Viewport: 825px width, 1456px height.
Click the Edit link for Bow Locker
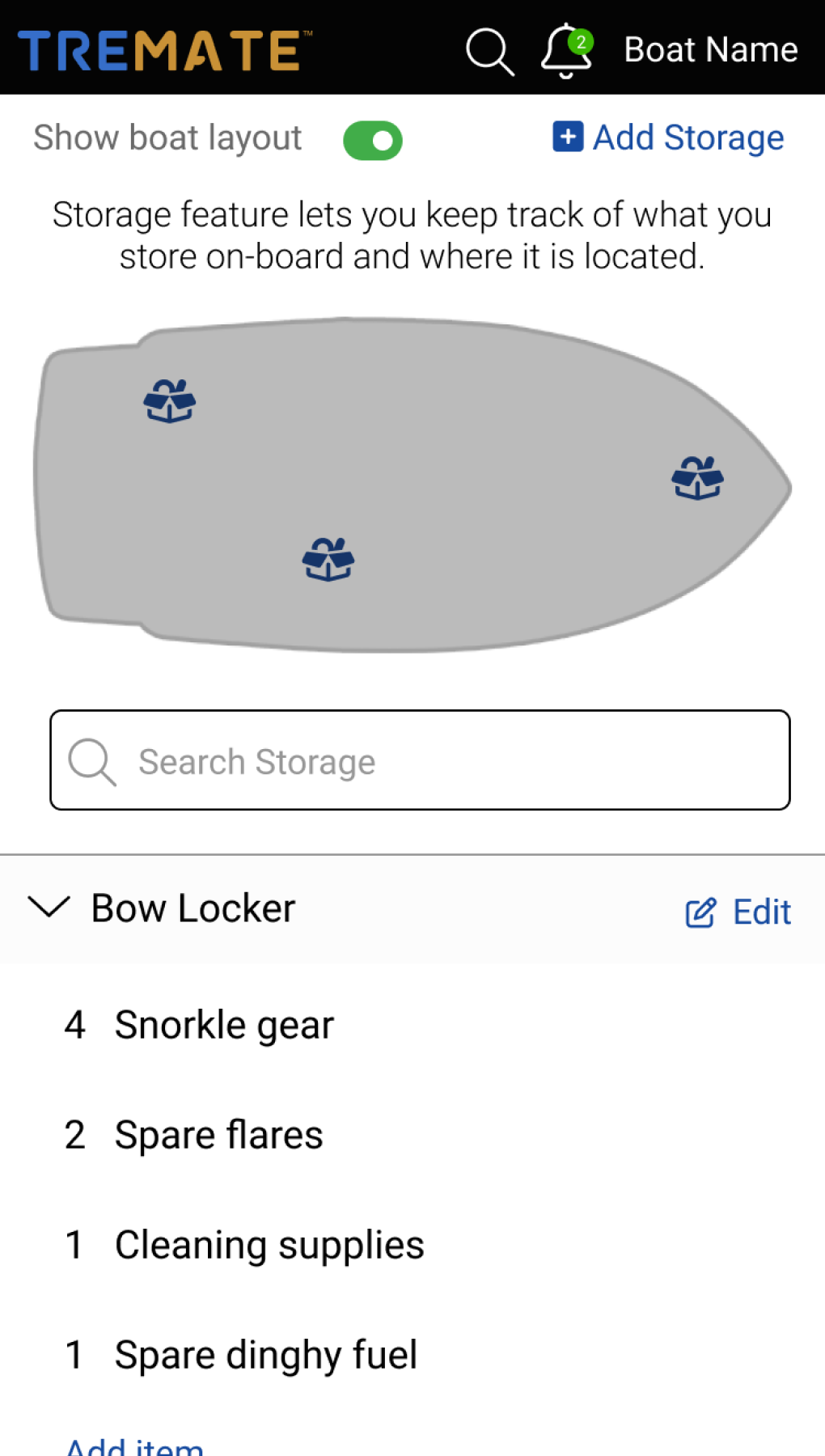tap(761, 912)
